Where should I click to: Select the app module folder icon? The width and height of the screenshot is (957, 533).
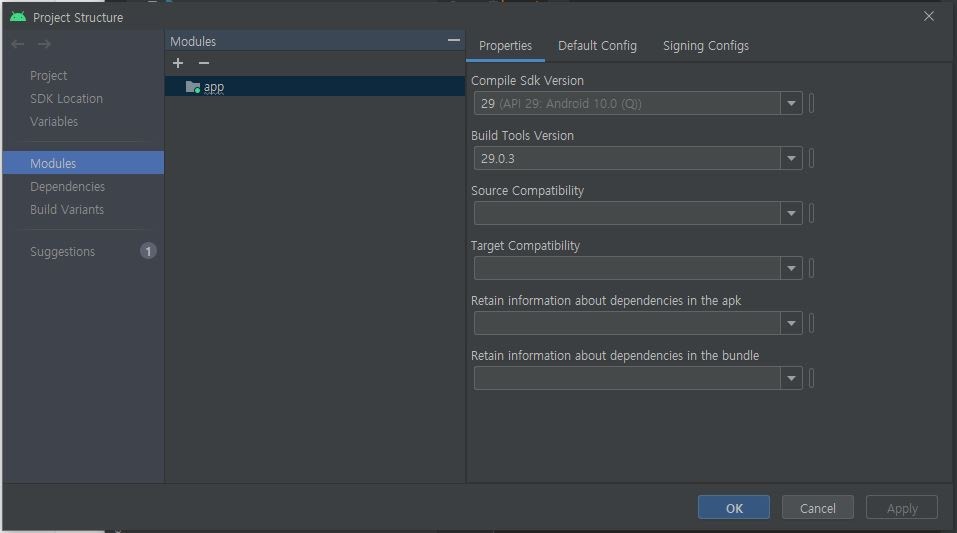(x=193, y=87)
